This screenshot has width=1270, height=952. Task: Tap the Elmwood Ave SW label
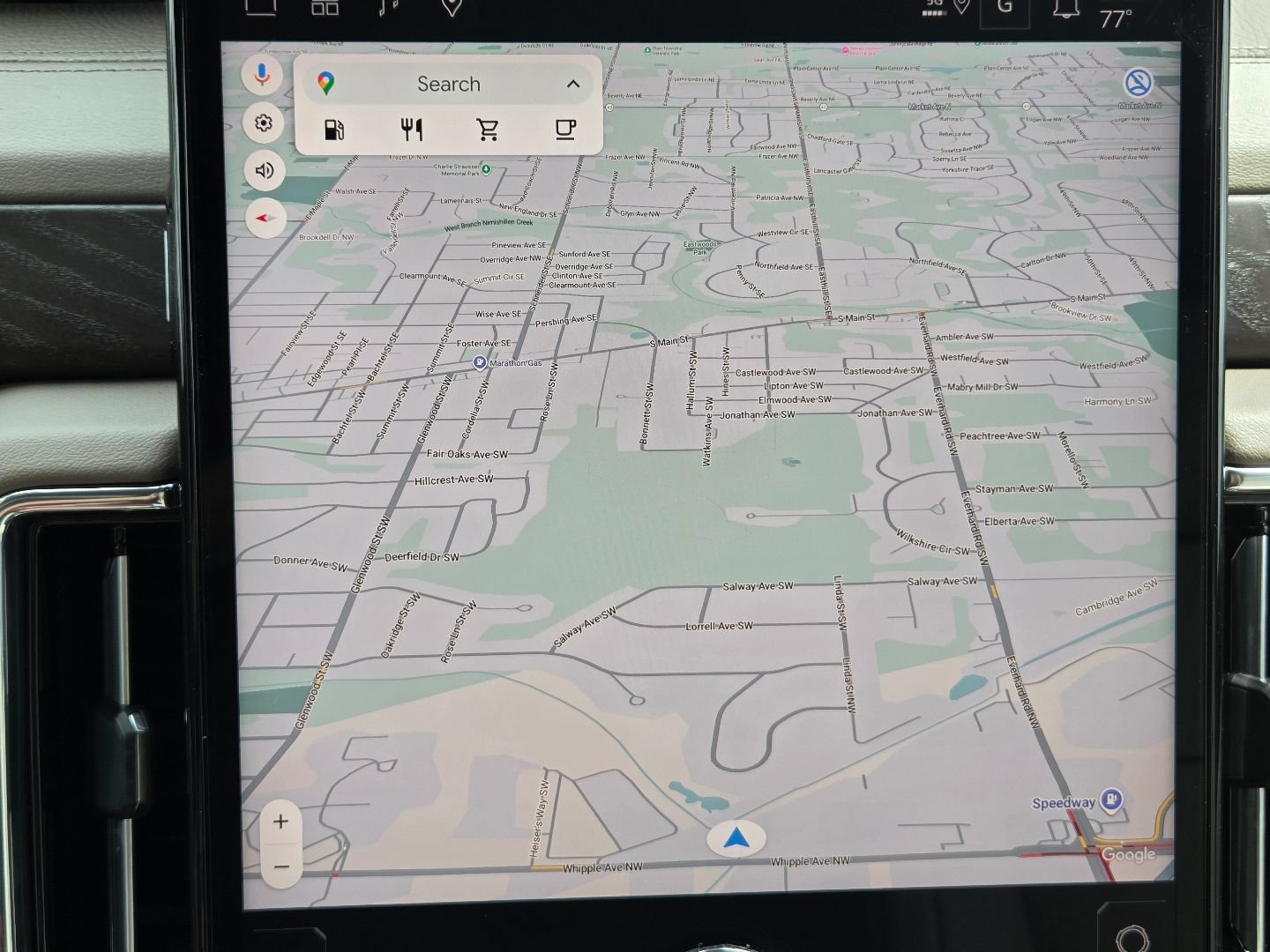pos(795,399)
